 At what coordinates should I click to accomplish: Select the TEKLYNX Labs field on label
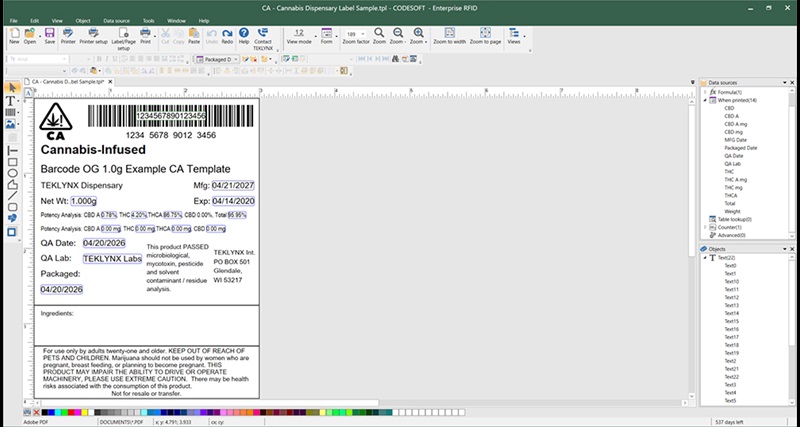(x=112, y=259)
